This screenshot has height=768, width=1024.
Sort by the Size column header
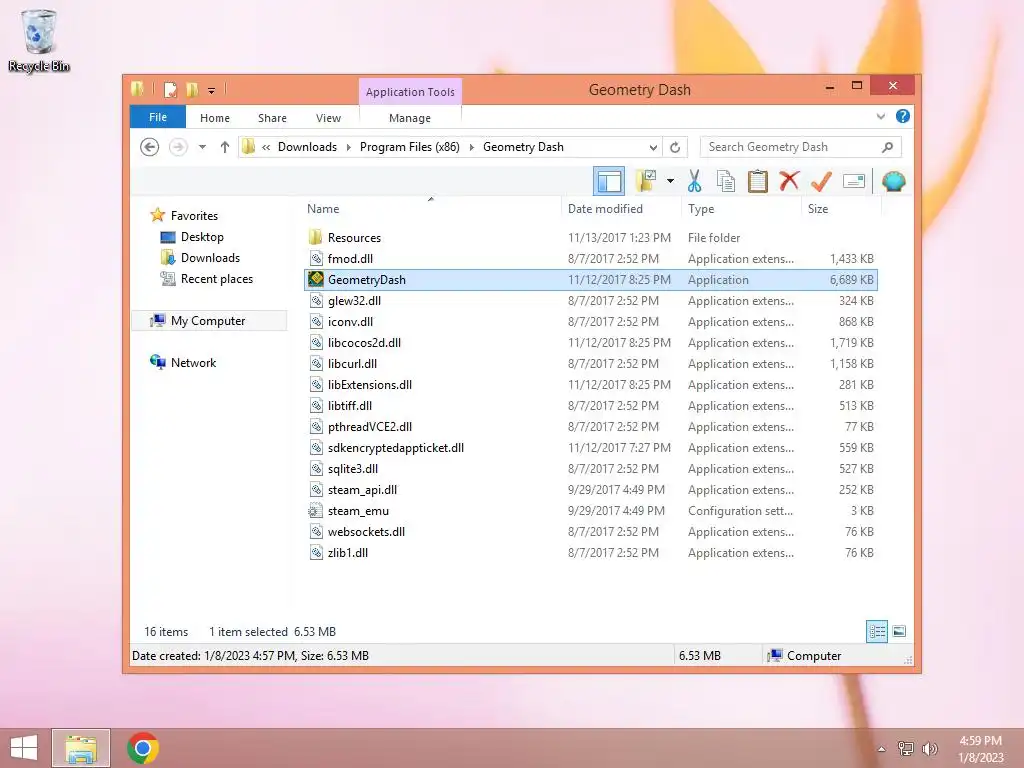pyautogui.click(x=818, y=208)
